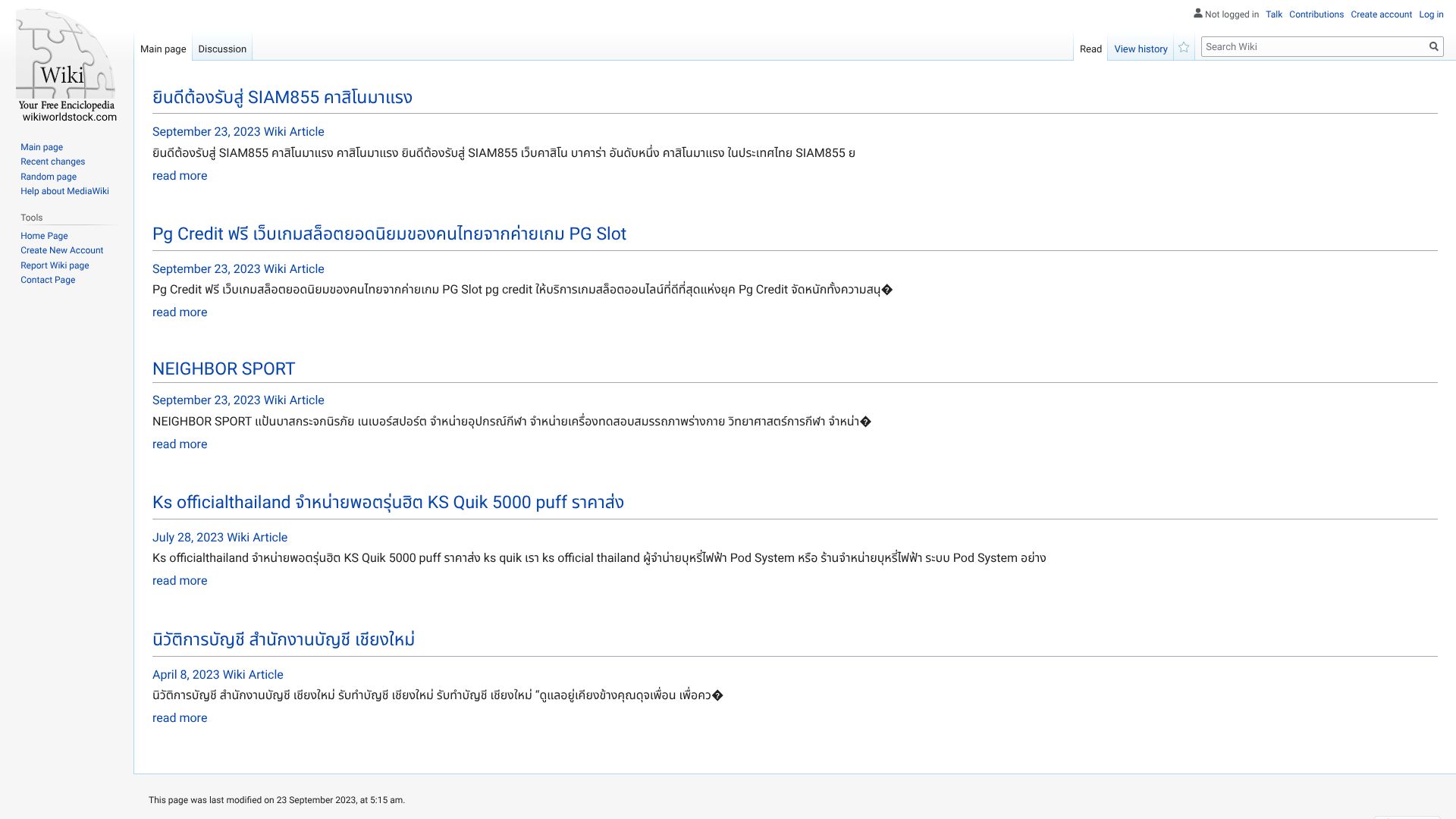Click read more under SIAM855 article
The width and height of the screenshot is (1456, 819).
(180, 176)
